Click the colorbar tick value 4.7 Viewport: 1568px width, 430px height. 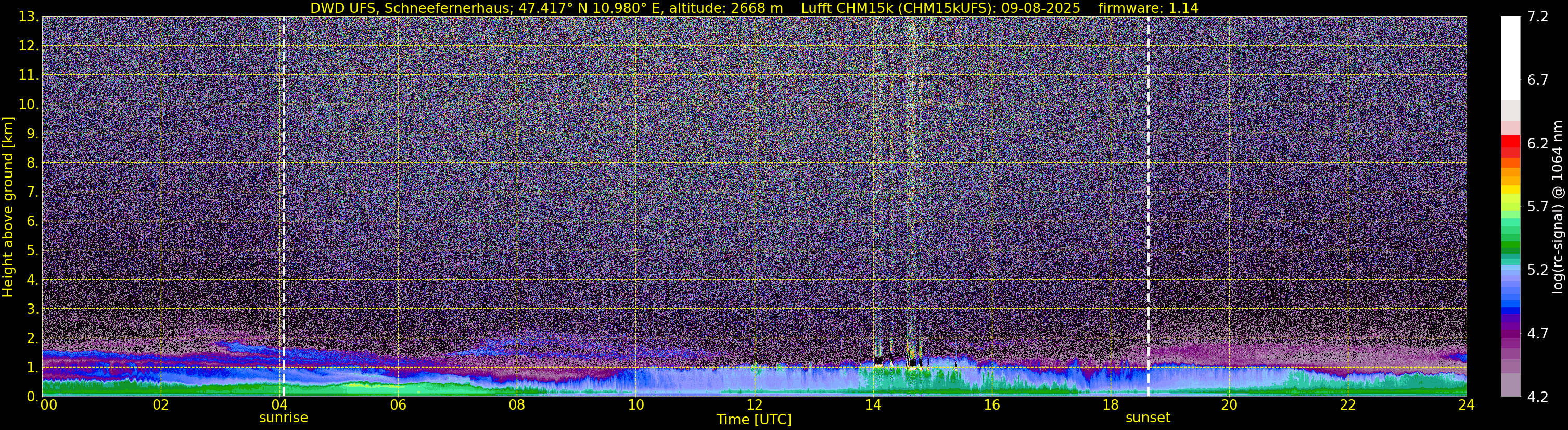click(1538, 333)
